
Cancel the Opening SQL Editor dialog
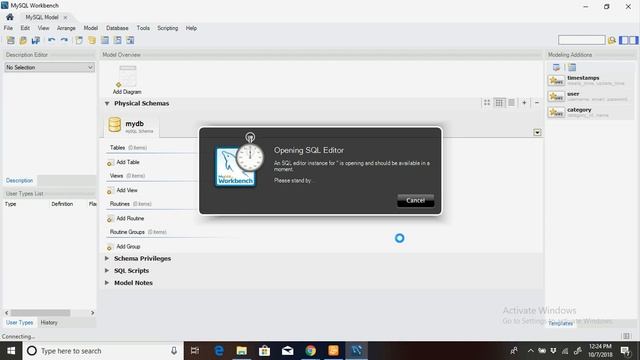pyautogui.click(x=416, y=200)
